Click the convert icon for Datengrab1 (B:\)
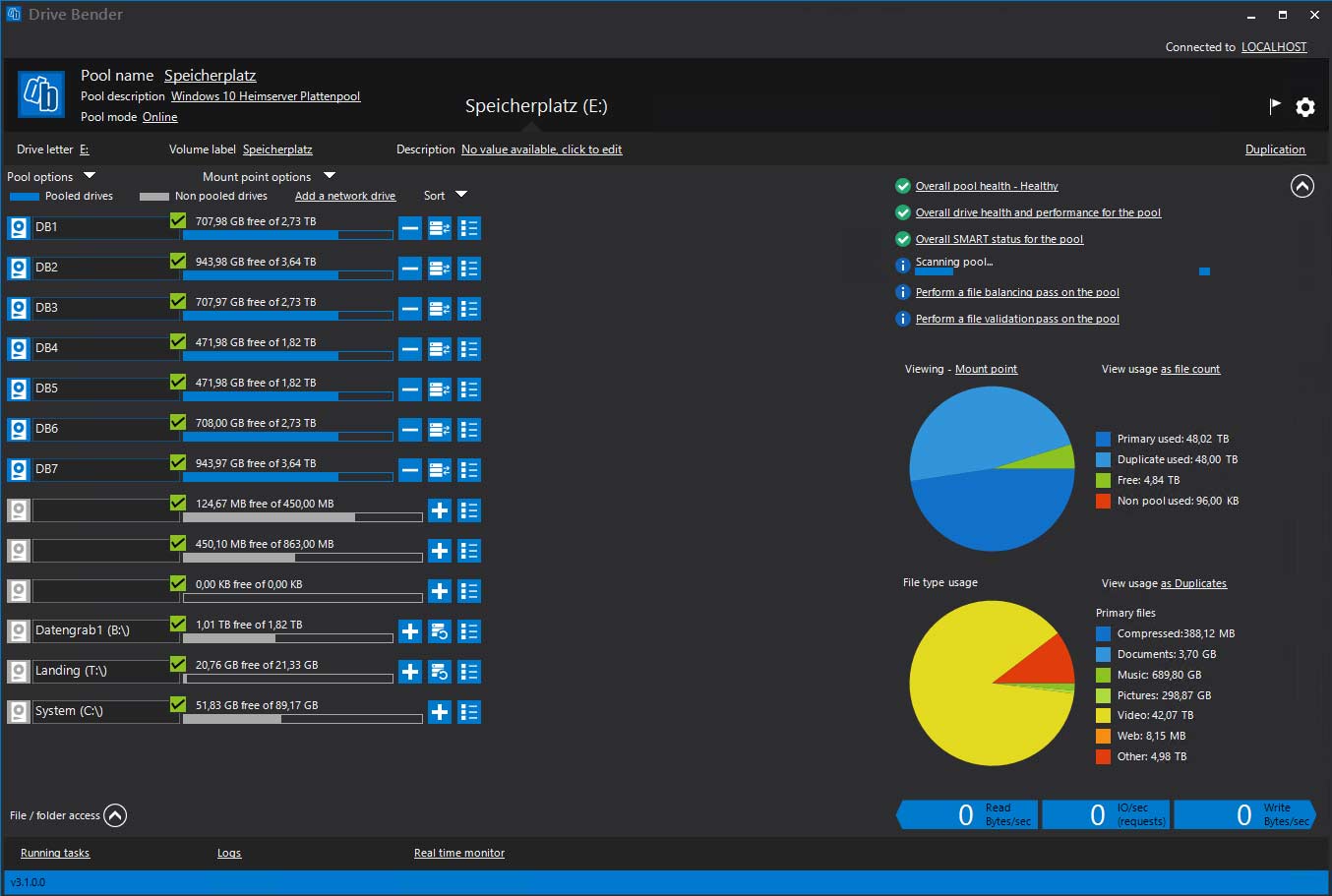1332x896 pixels. click(x=440, y=631)
